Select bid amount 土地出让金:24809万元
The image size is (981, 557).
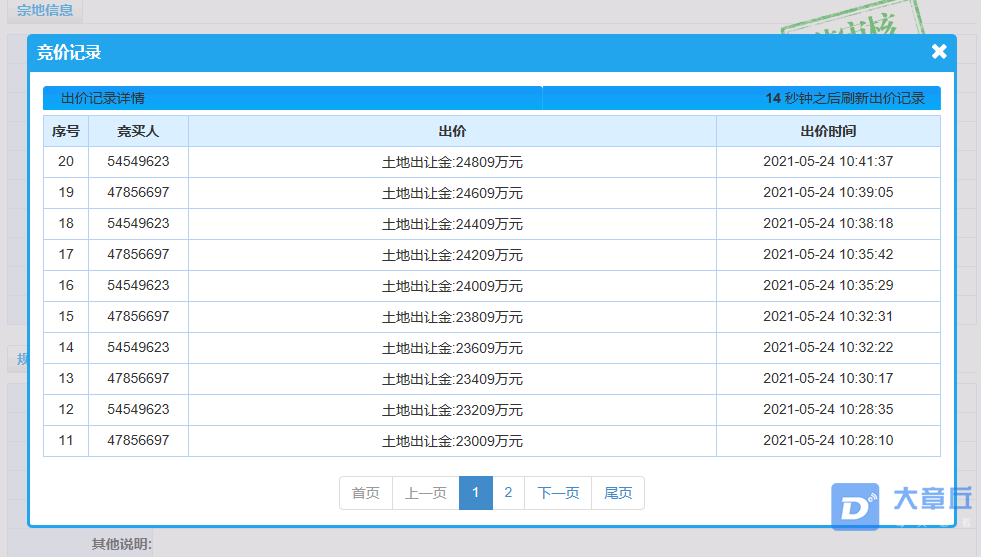click(452, 162)
